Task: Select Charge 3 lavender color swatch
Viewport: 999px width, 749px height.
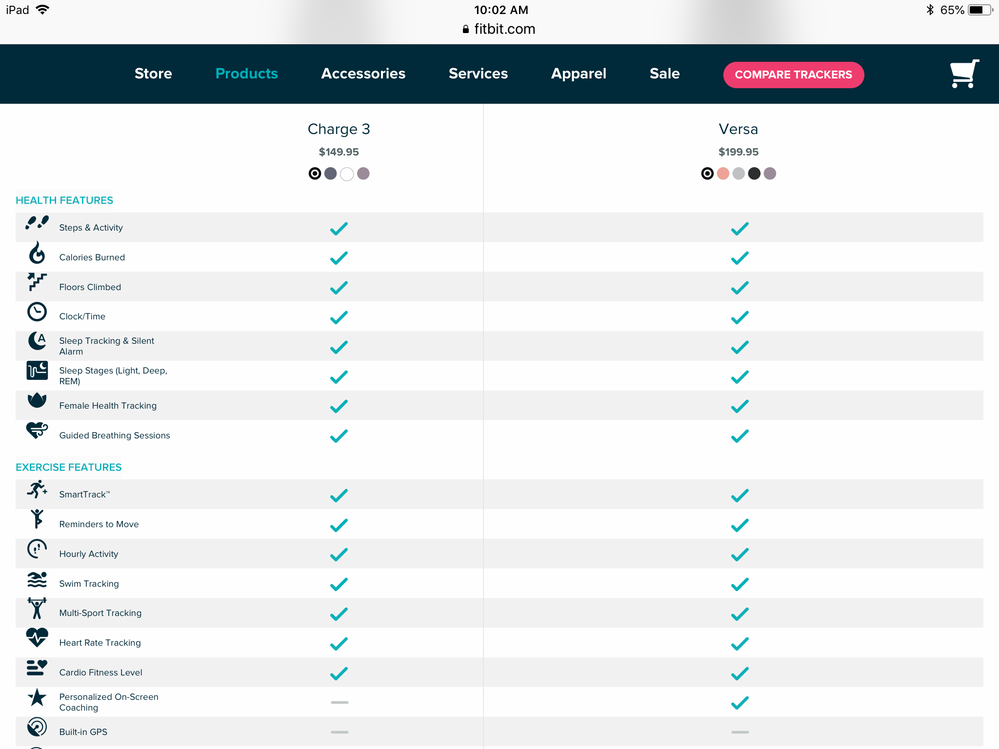Action: point(363,173)
